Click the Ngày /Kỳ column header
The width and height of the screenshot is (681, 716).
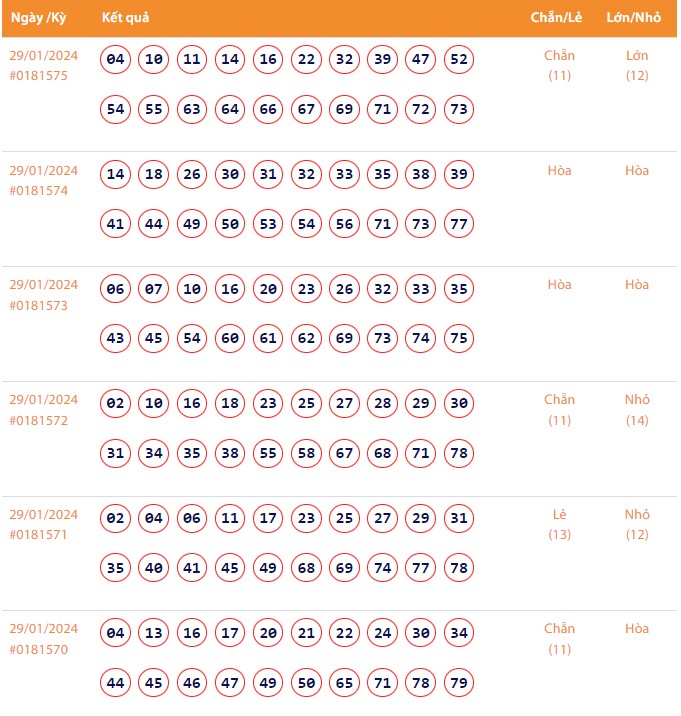(38, 18)
